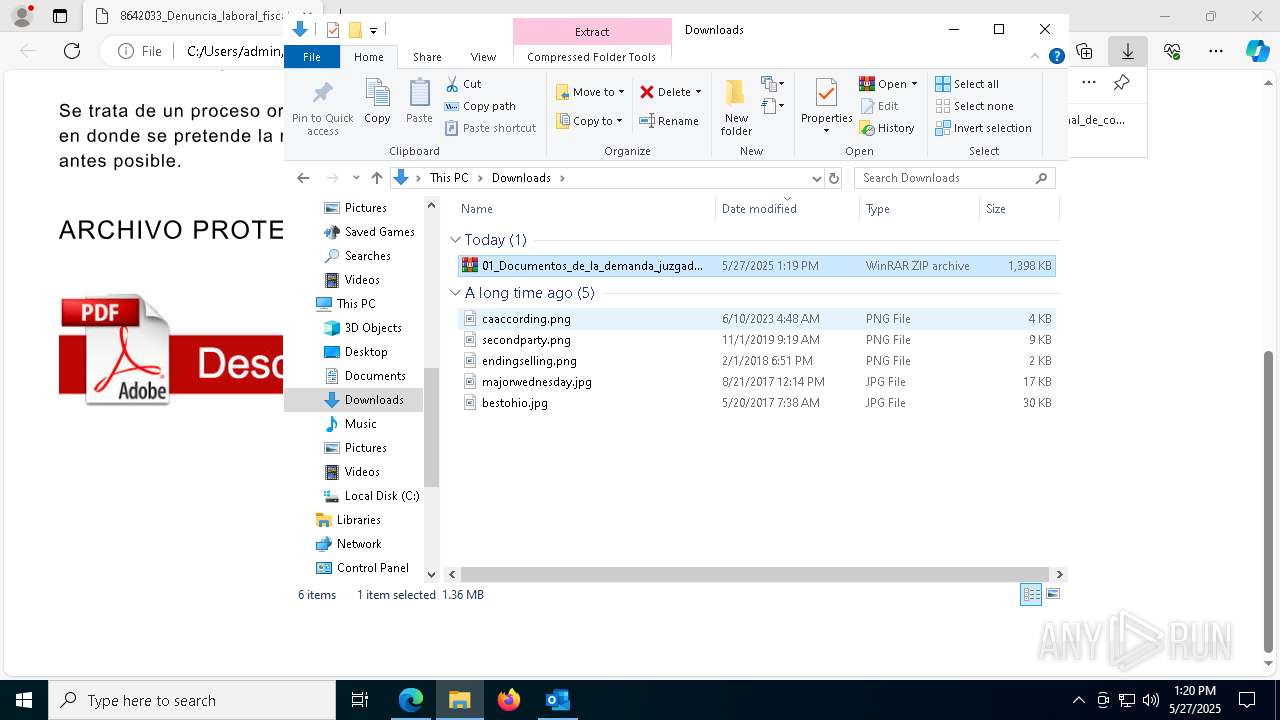Select endingselling.png file
This screenshot has width=1280, height=720.
point(756,361)
